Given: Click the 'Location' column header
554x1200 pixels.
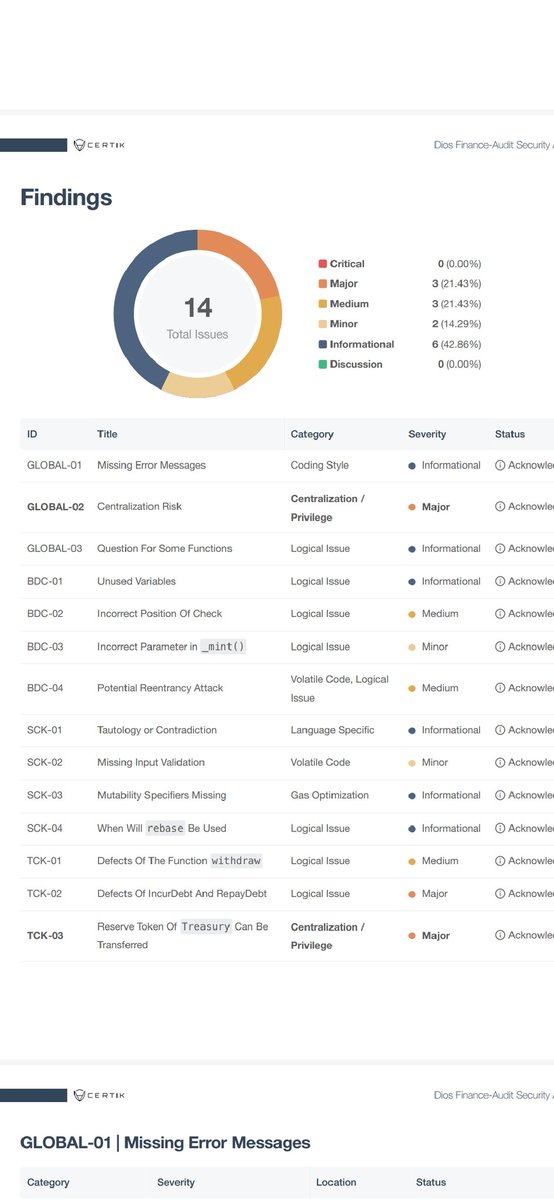Looking at the screenshot, I should 336,1182.
